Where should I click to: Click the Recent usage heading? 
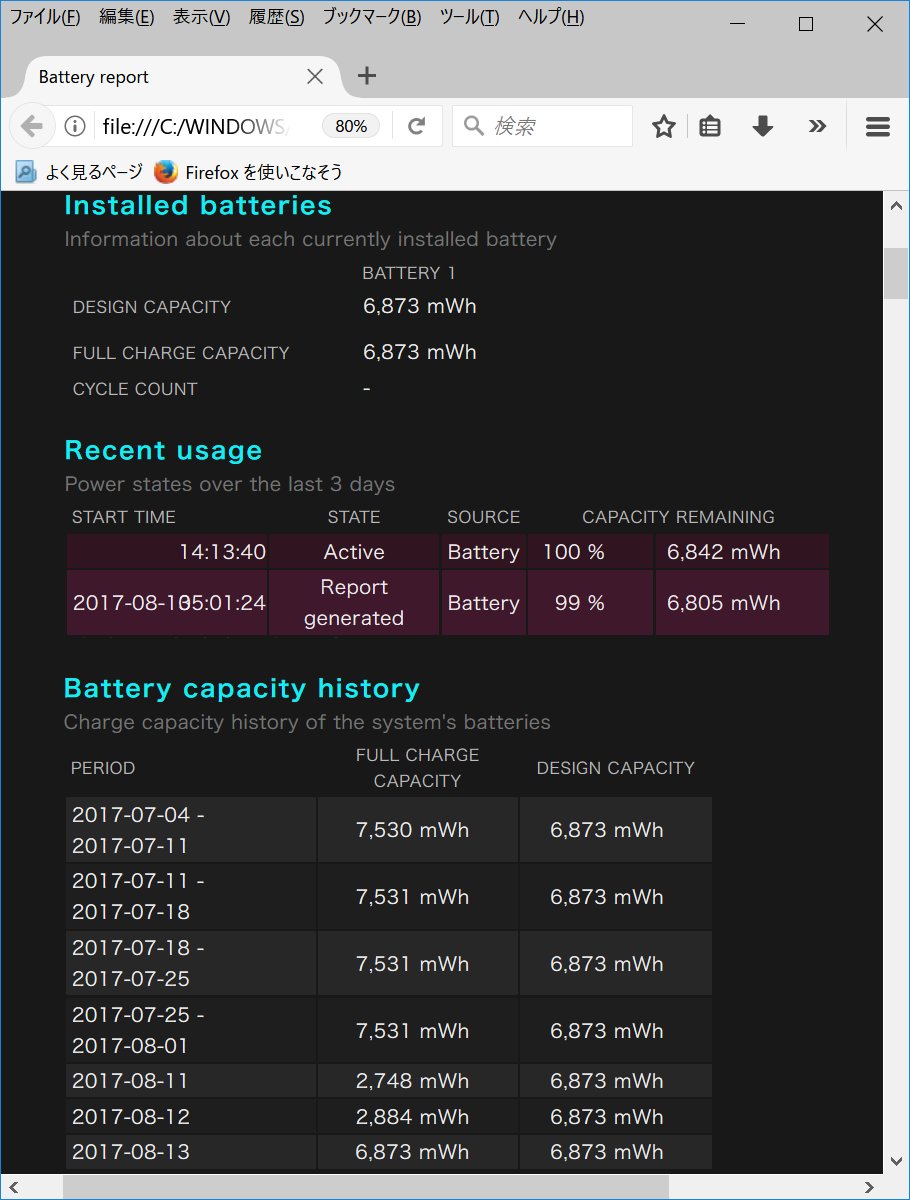click(x=163, y=450)
